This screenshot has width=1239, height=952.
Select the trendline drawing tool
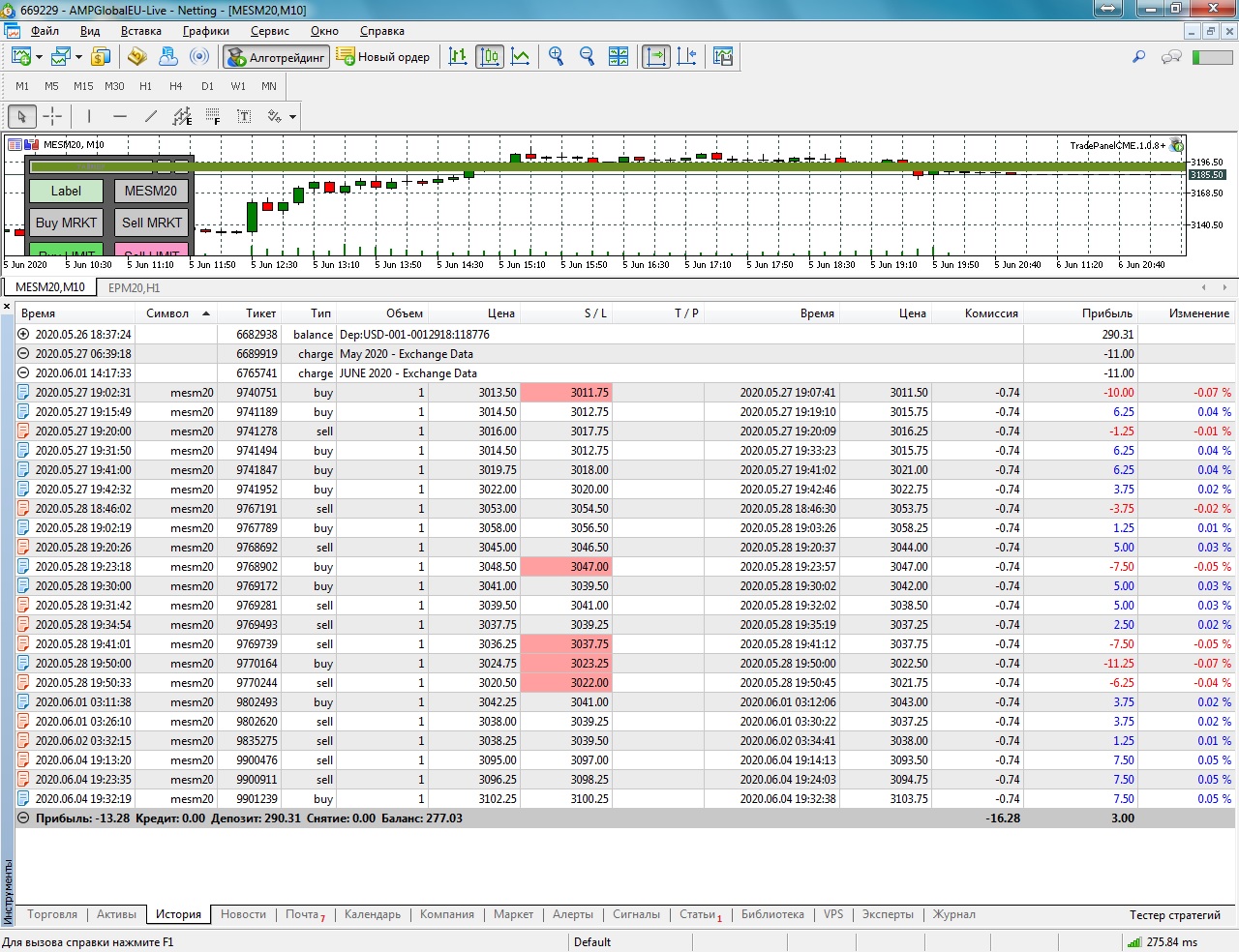pos(150,117)
